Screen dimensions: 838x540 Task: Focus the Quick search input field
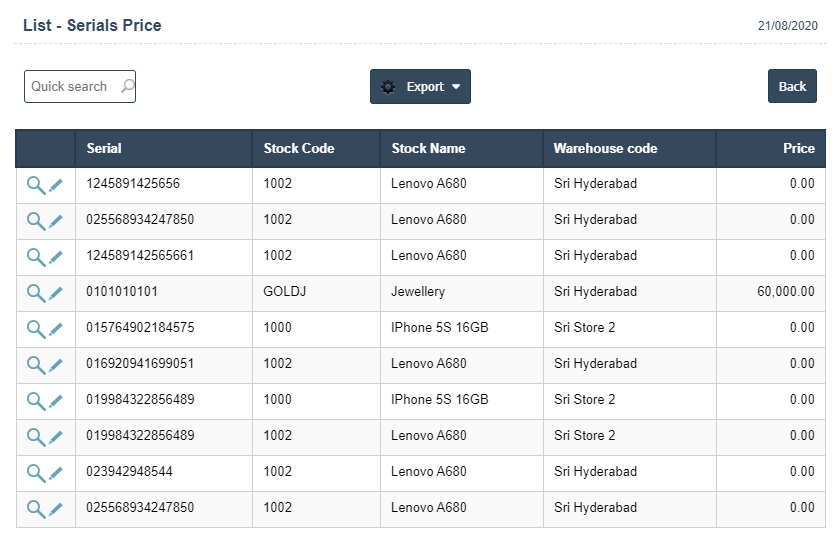point(70,87)
